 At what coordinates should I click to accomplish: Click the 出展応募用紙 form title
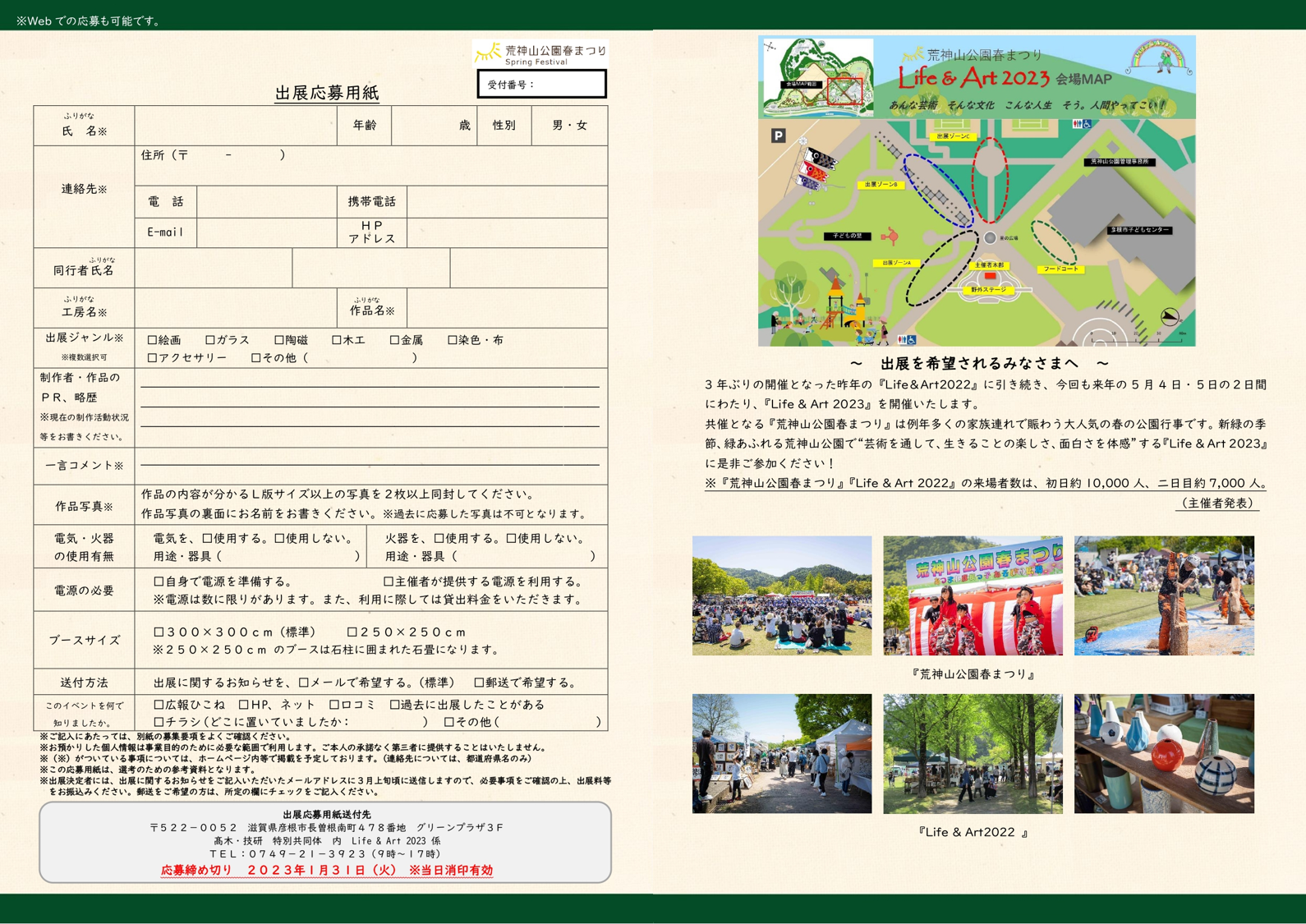[327, 93]
